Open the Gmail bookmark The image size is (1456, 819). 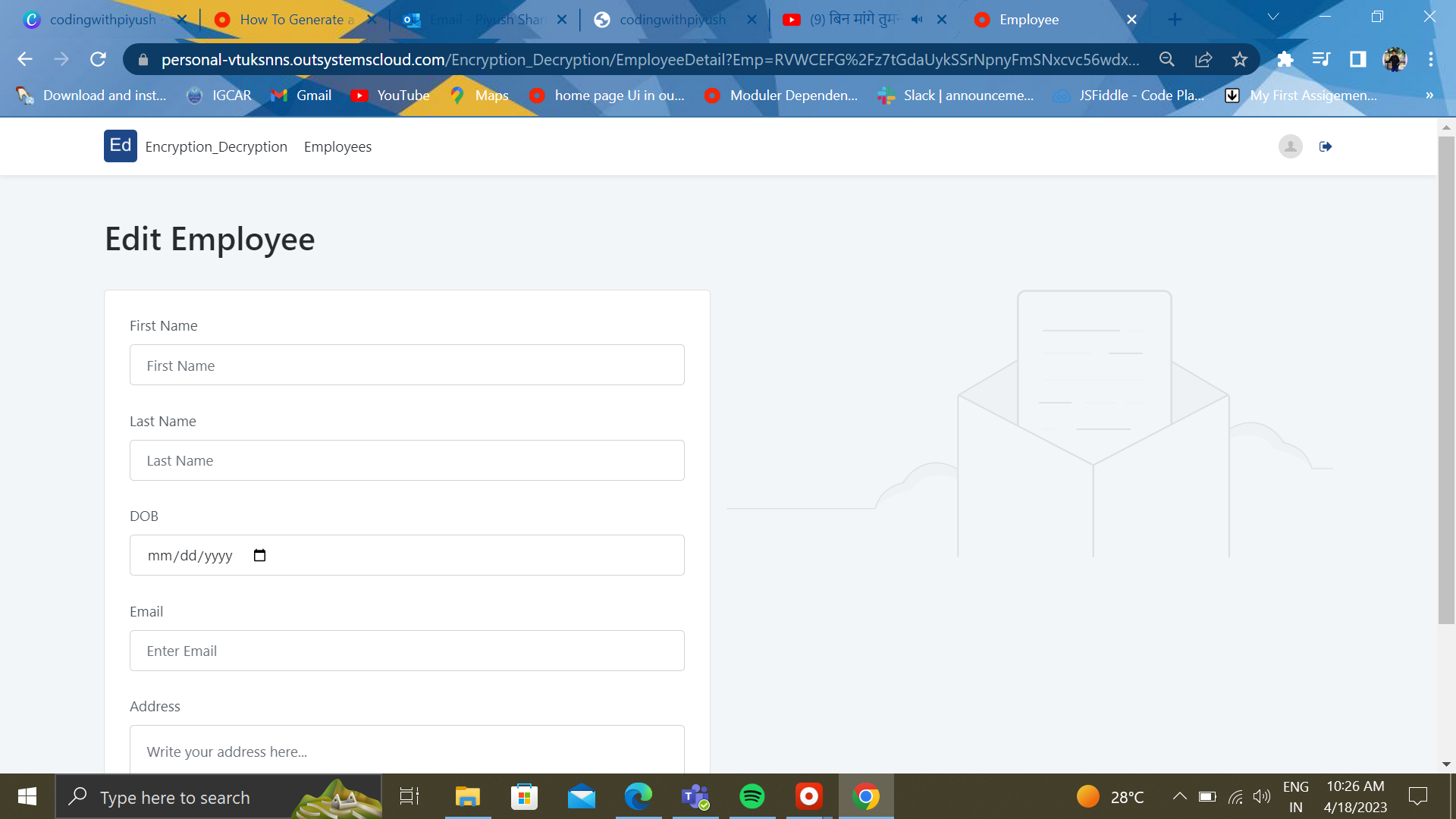(302, 96)
